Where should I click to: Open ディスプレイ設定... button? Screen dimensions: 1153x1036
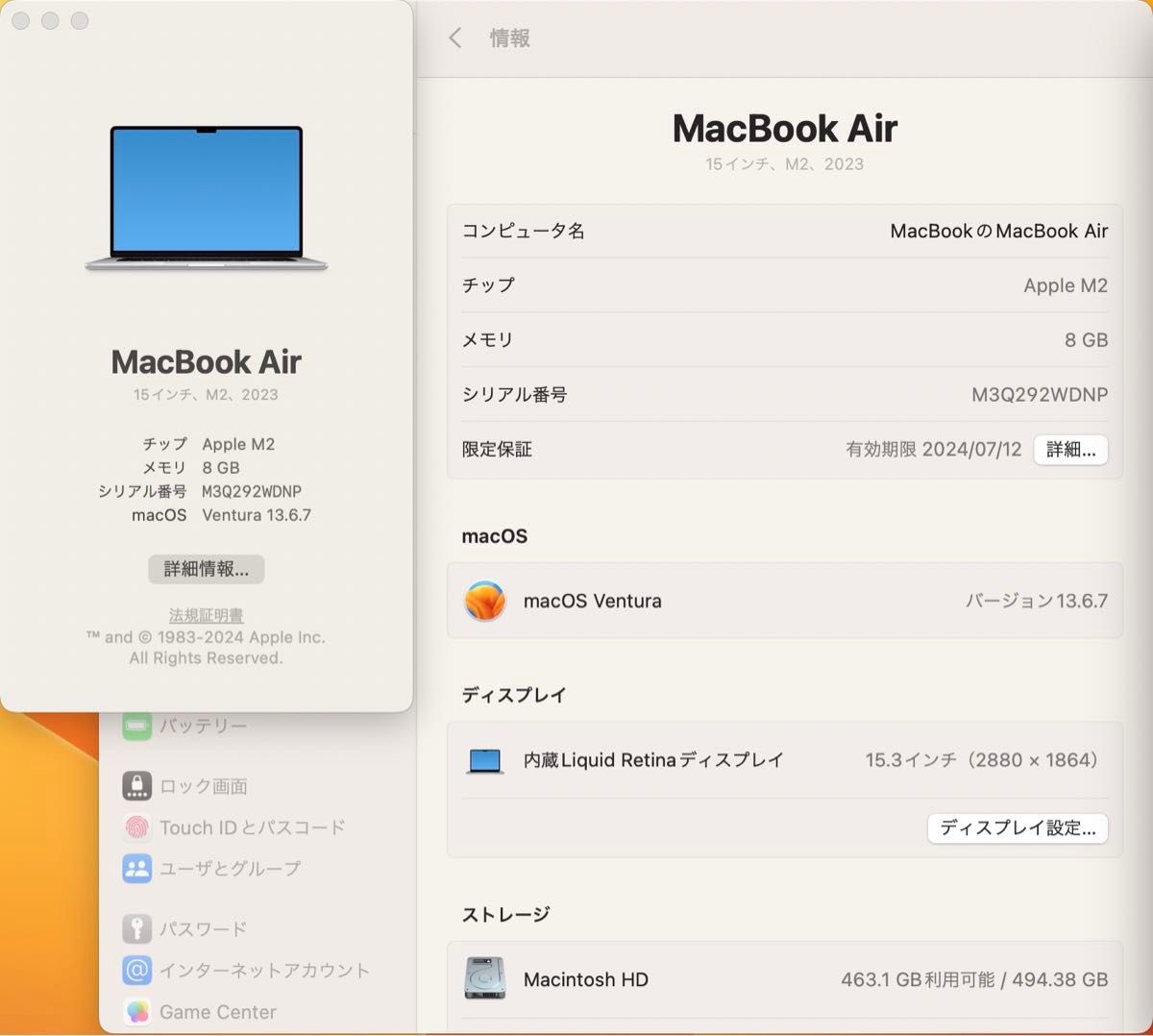1018,828
